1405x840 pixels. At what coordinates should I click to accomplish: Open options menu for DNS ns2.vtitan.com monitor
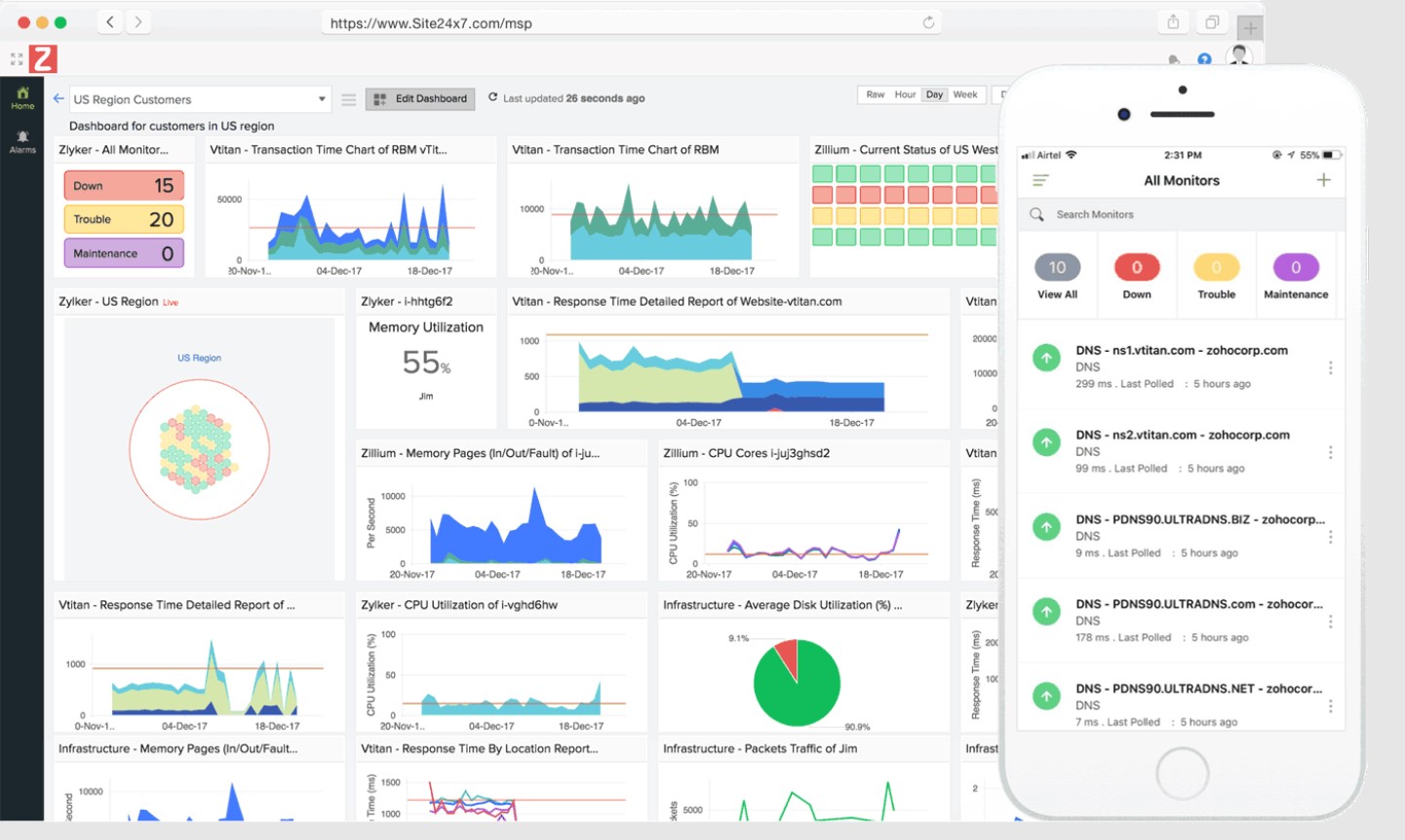point(1330,452)
